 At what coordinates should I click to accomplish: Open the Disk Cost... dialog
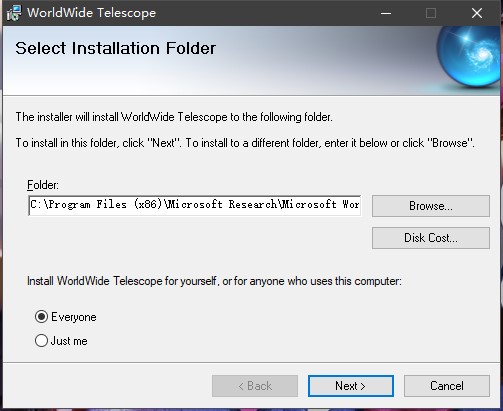pos(431,238)
